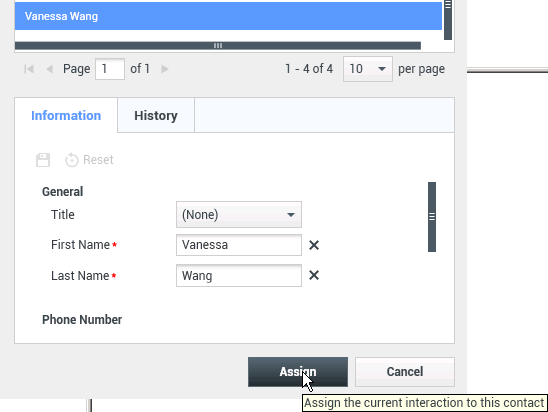The image size is (548, 412).
Task: Assign interaction to this contact
Action: (x=298, y=372)
